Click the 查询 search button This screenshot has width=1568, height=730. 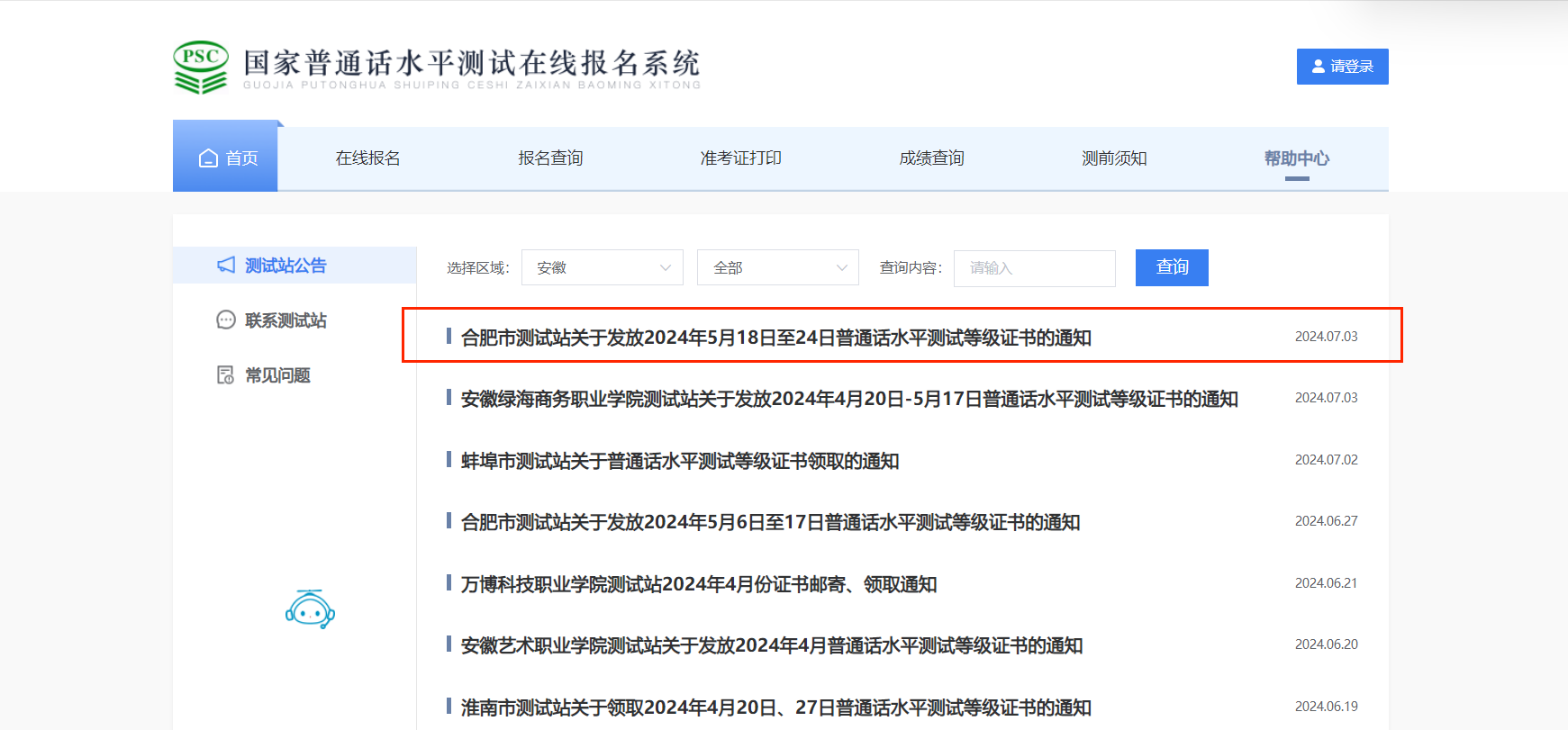coord(1172,267)
